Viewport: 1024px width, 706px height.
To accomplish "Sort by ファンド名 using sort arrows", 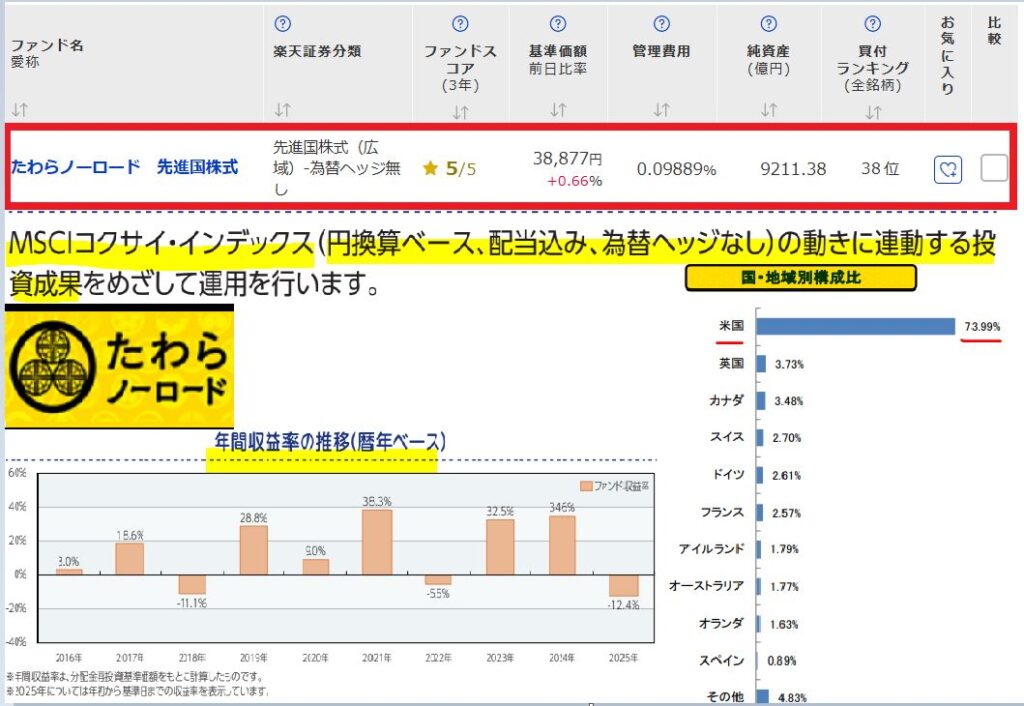I will tap(18, 110).
